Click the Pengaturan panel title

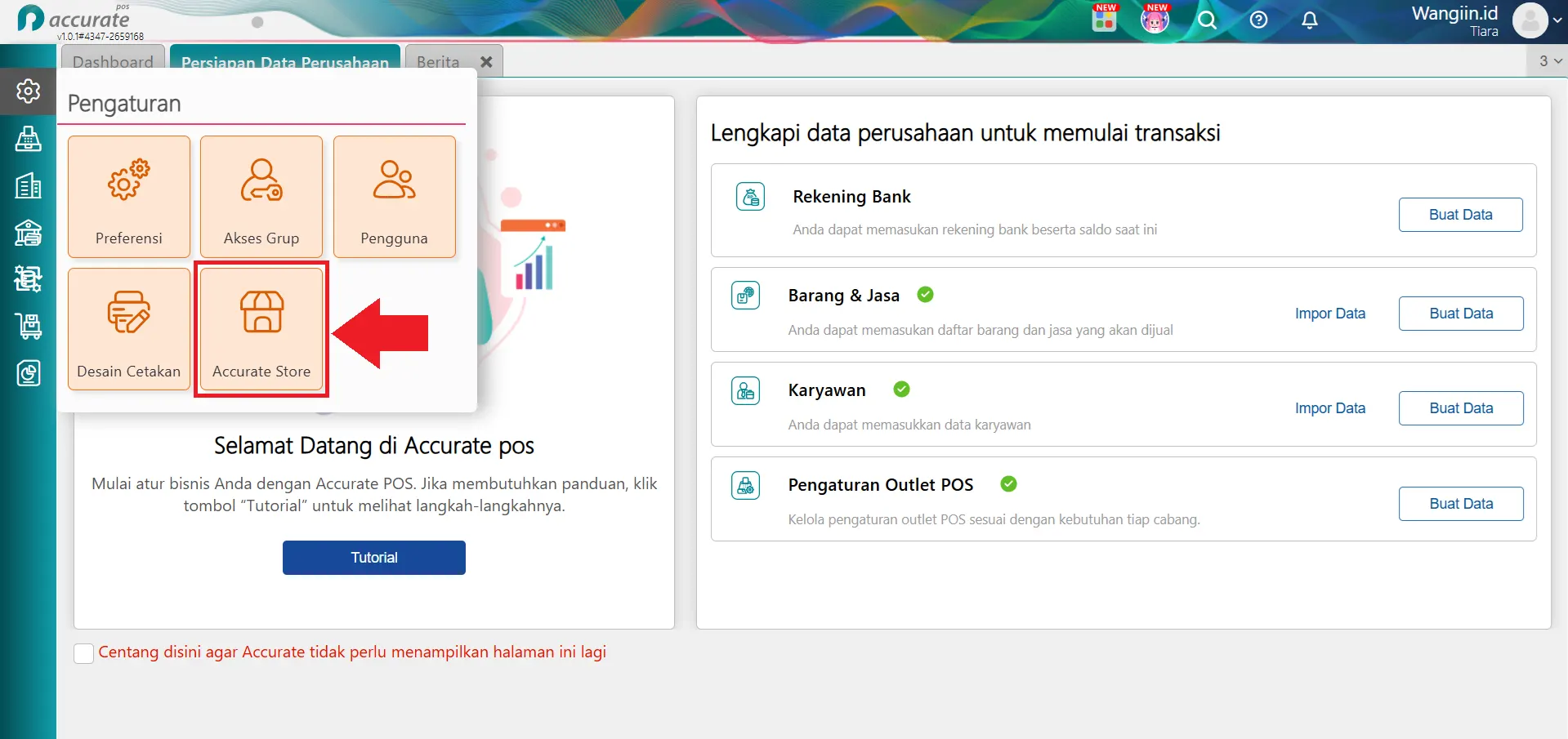[x=124, y=104]
